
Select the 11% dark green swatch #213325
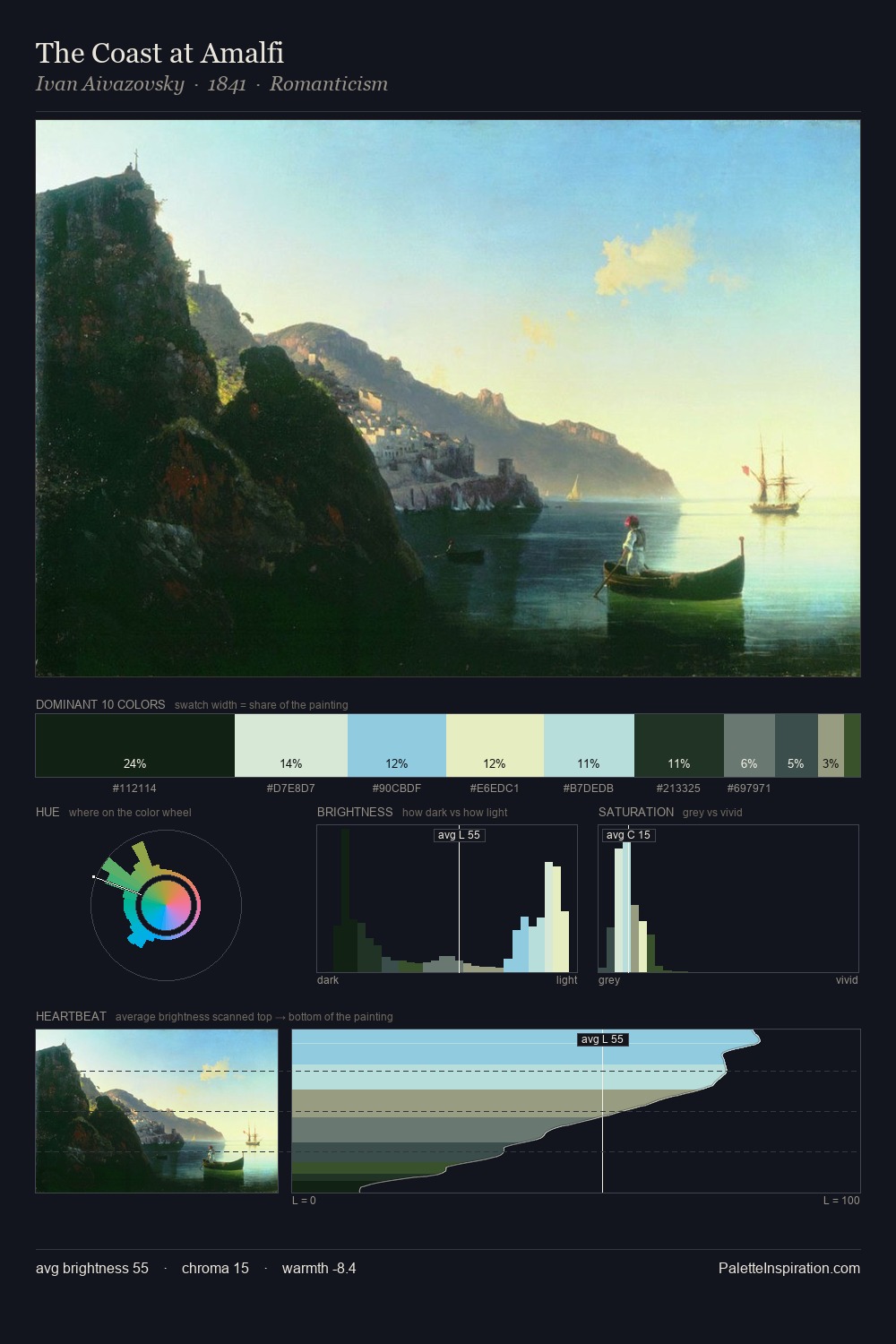pos(679,745)
